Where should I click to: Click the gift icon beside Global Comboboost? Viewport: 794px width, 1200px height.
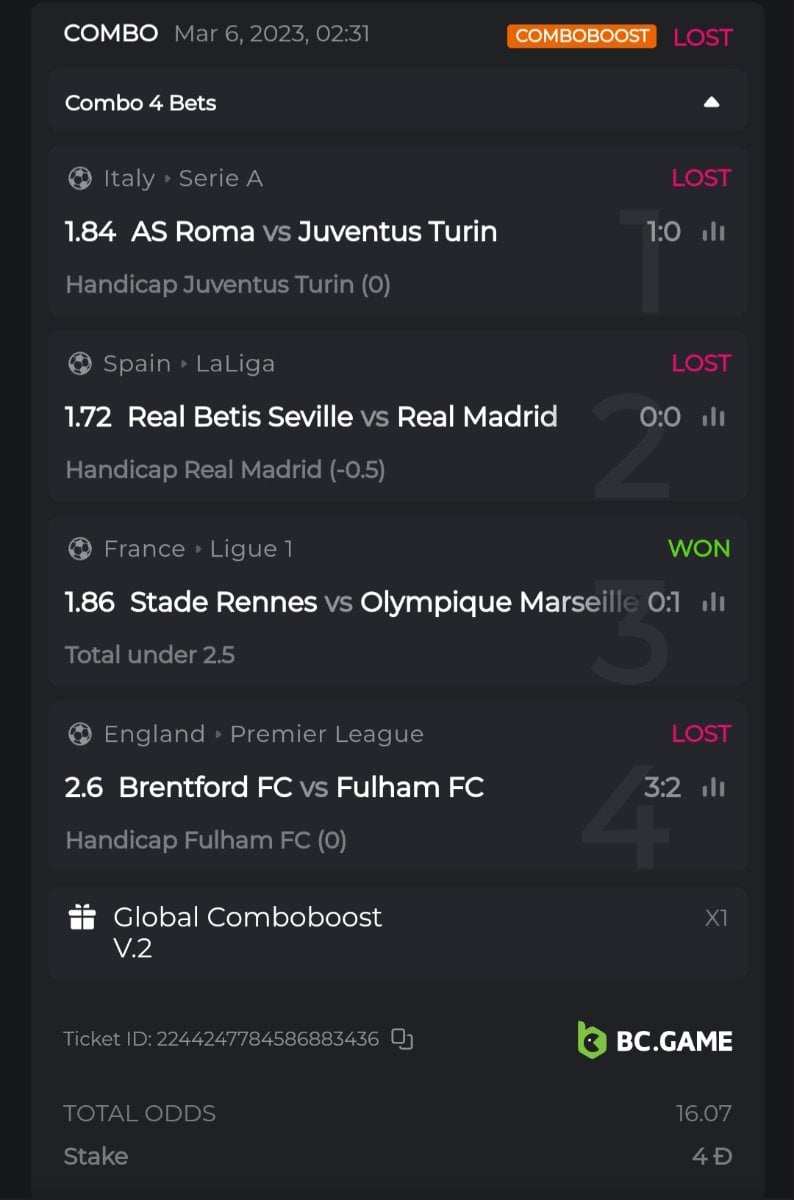pyautogui.click(x=82, y=917)
